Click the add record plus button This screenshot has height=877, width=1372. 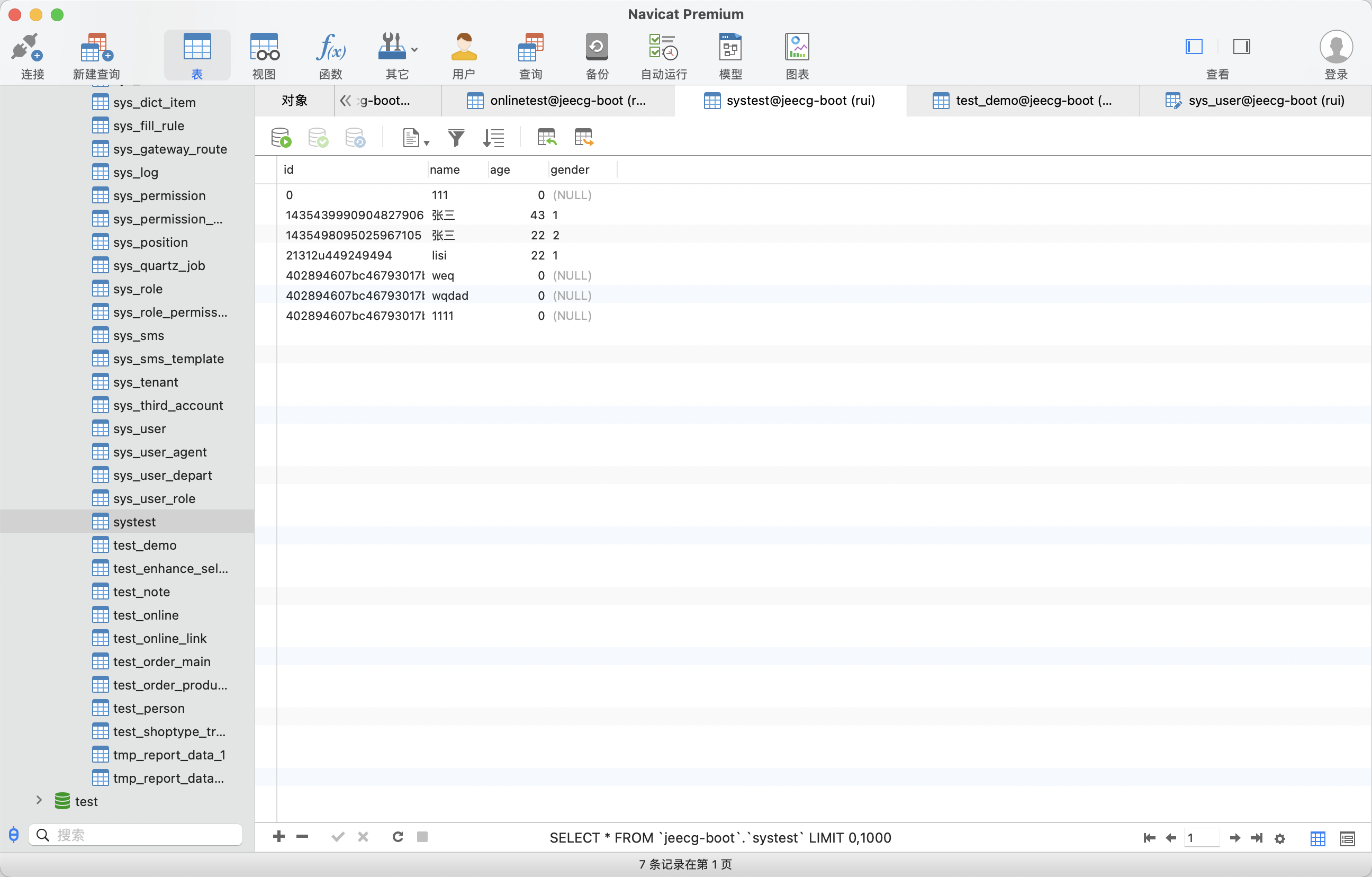[x=278, y=837]
